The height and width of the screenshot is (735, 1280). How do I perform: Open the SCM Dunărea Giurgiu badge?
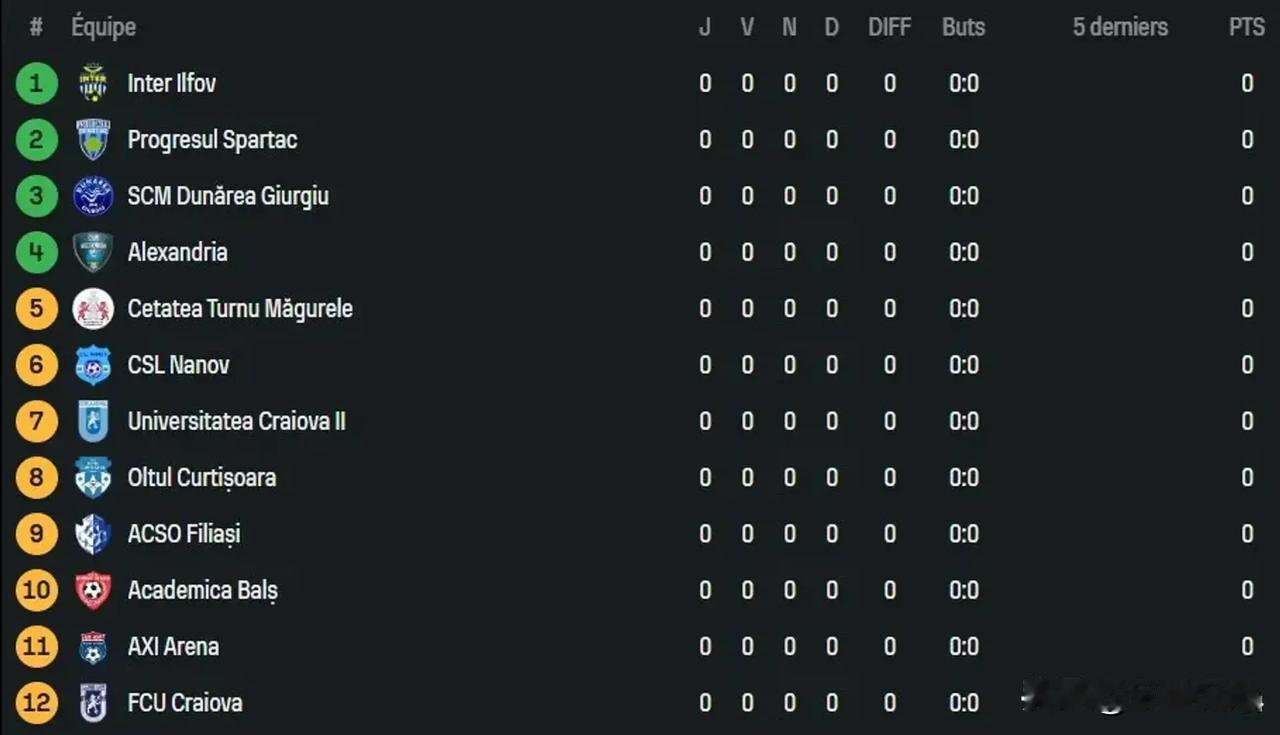[93, 196]
